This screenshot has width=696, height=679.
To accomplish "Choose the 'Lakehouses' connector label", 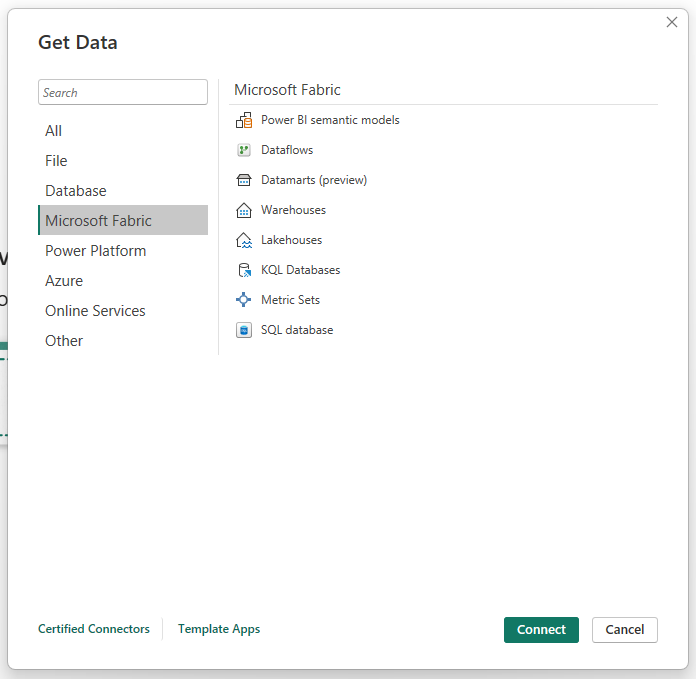I will pos(291,240).
